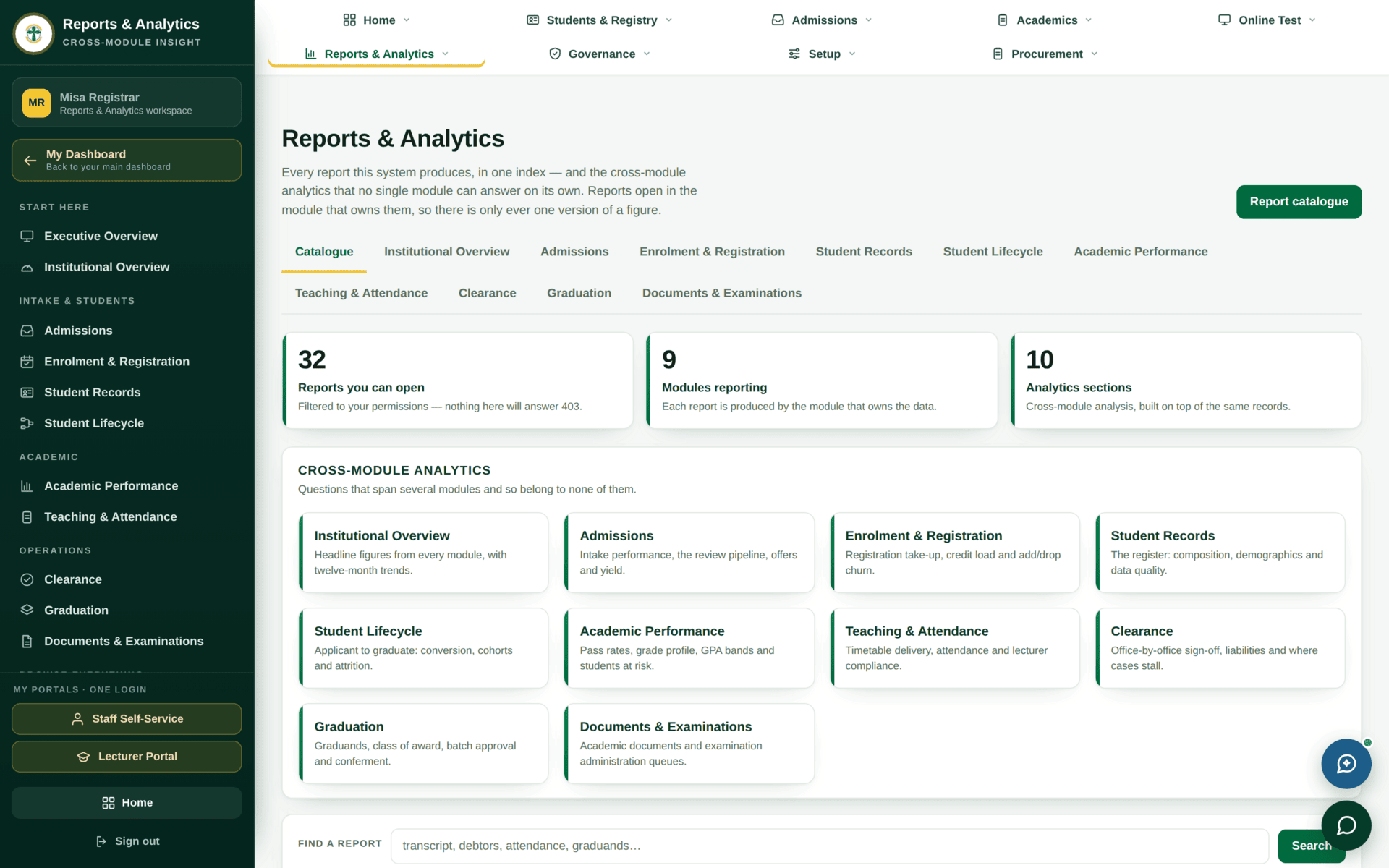Click the MR avatar badge

point(36,103)
